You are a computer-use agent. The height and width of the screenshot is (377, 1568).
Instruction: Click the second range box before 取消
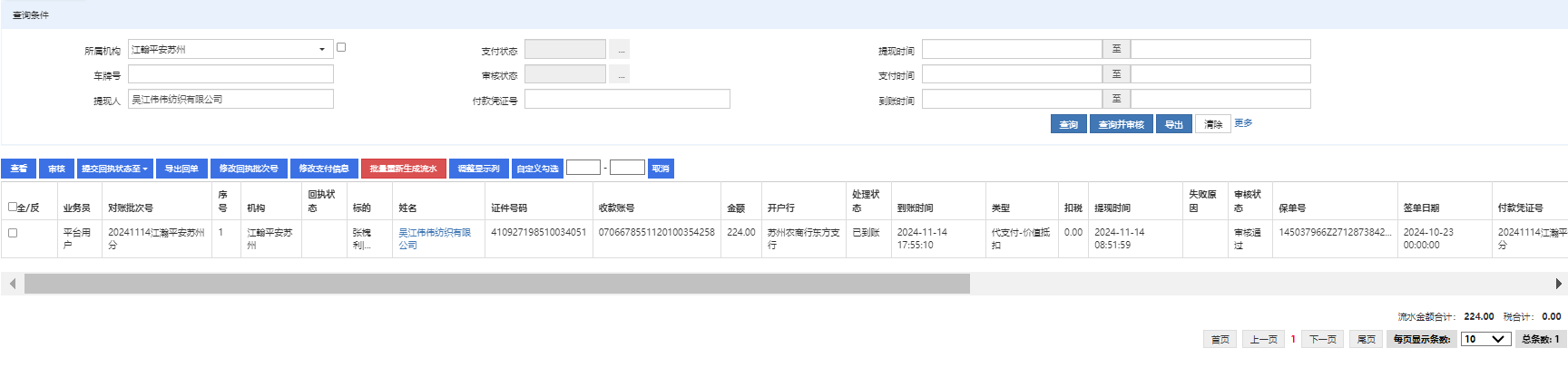[x=627, y=168]
